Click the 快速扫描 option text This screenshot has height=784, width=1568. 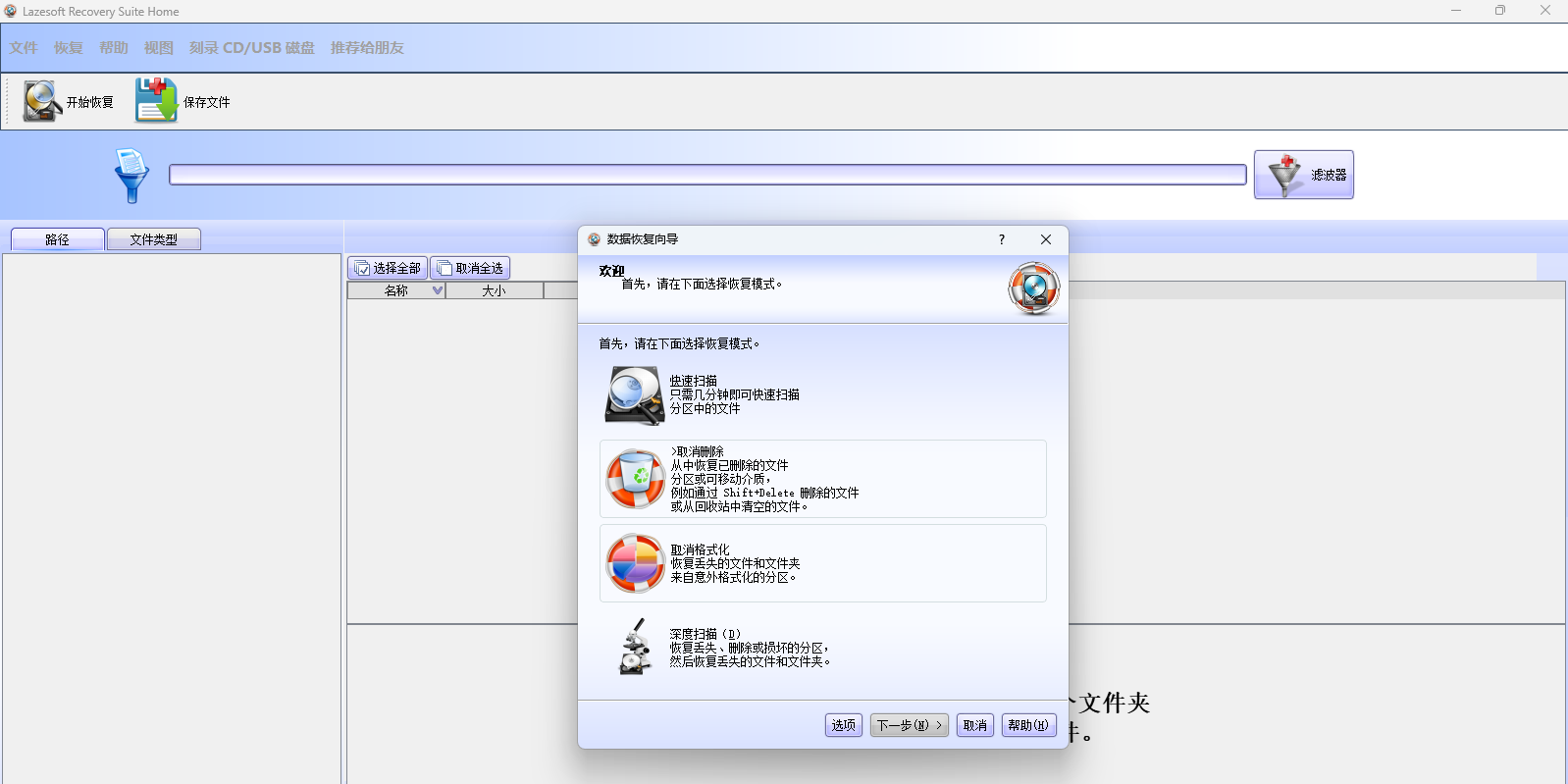click(x=734, y=394)
